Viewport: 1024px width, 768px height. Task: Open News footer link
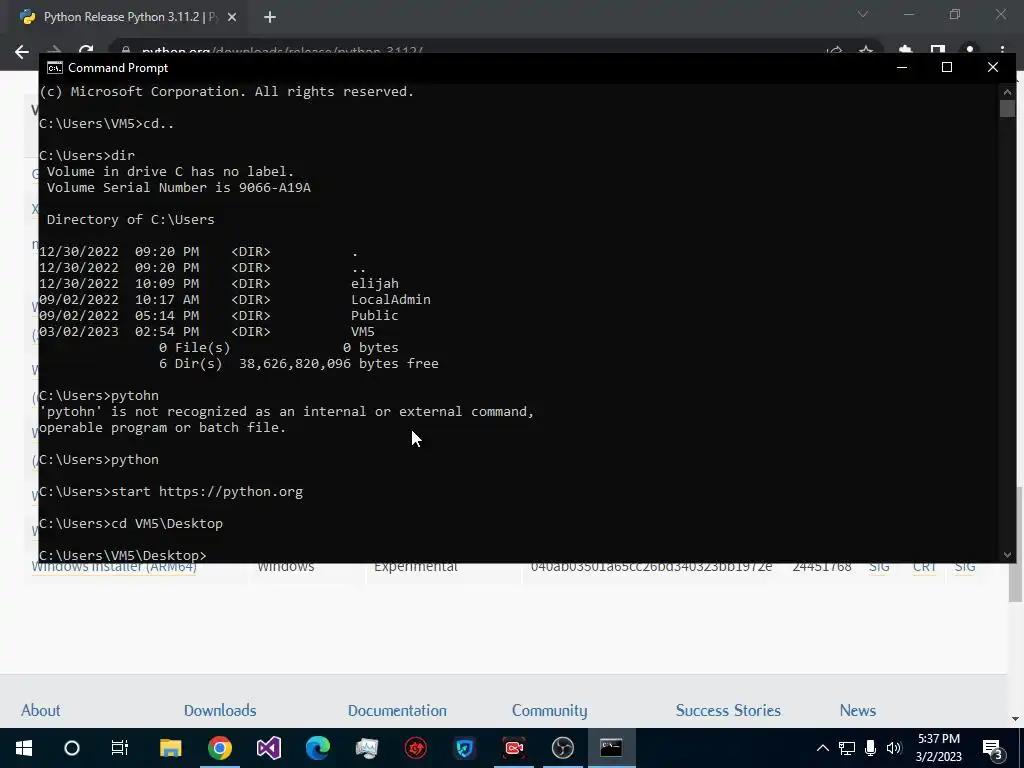click(x=857, y=711)
